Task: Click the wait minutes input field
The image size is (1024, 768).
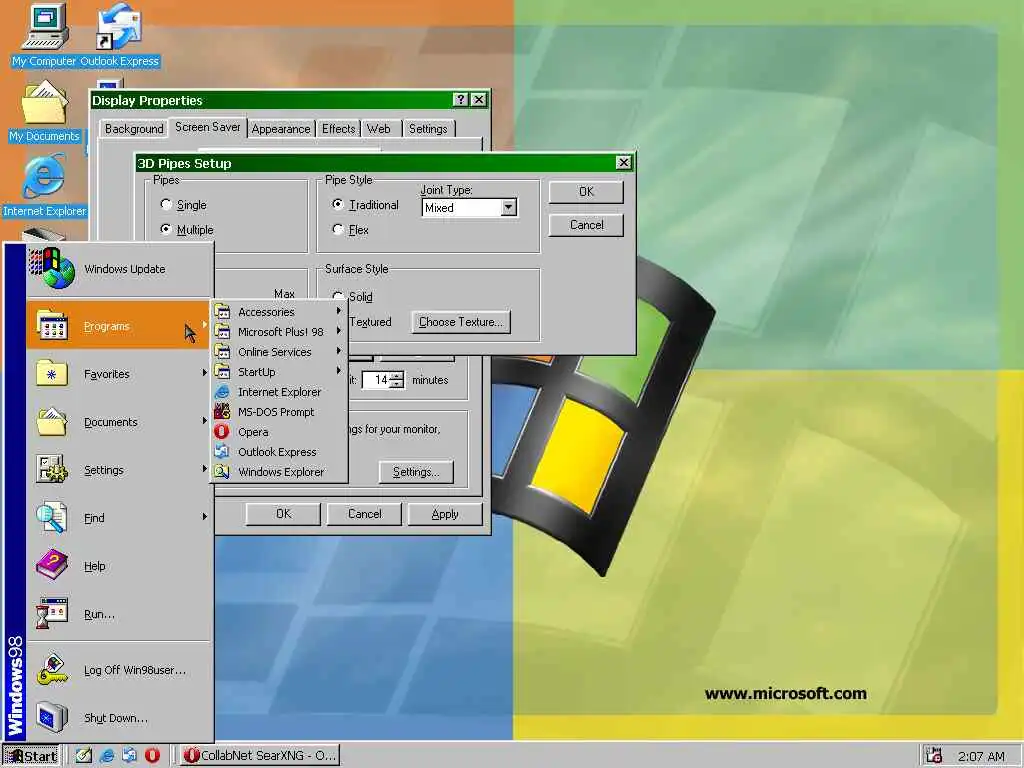Action: point(376,380)
